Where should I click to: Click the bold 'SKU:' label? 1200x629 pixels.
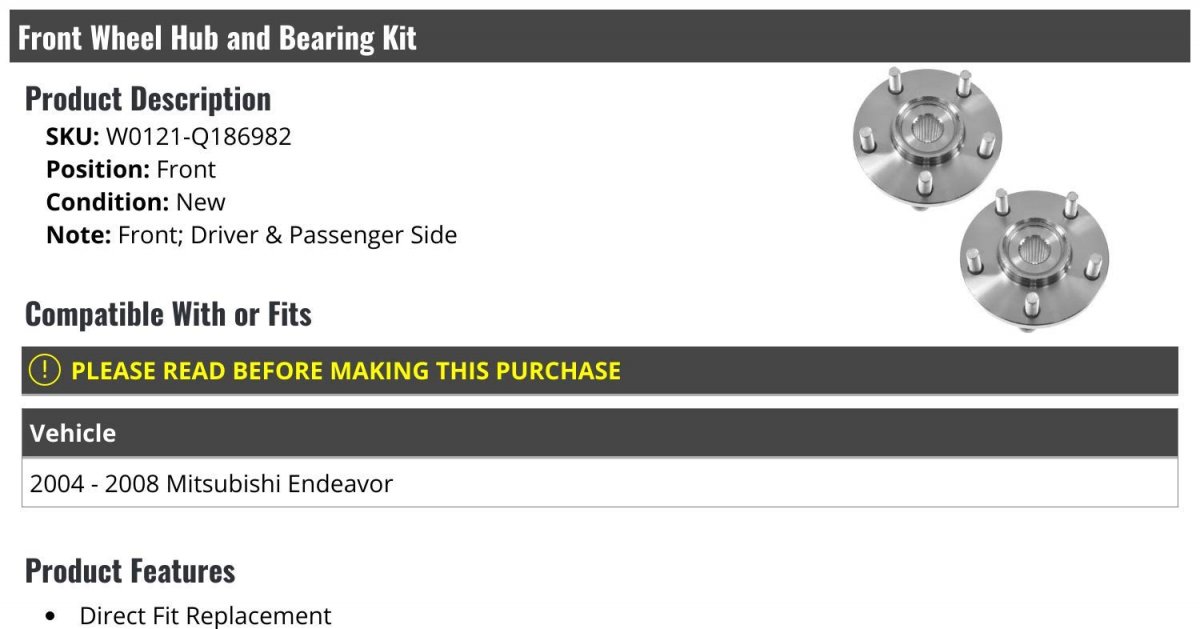pyautogui.click(x=73, y=136)
